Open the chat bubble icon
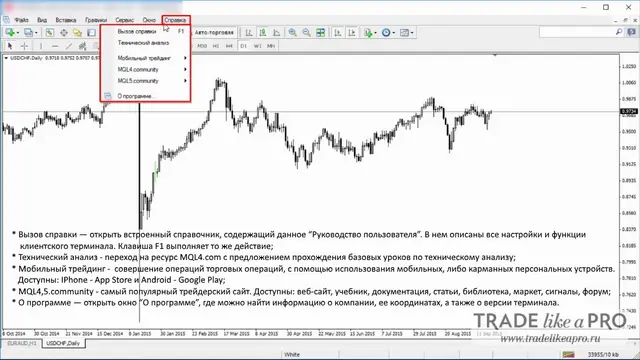This screenshot has width=640, height=360. pyautogui.click(x=631, y=32)
